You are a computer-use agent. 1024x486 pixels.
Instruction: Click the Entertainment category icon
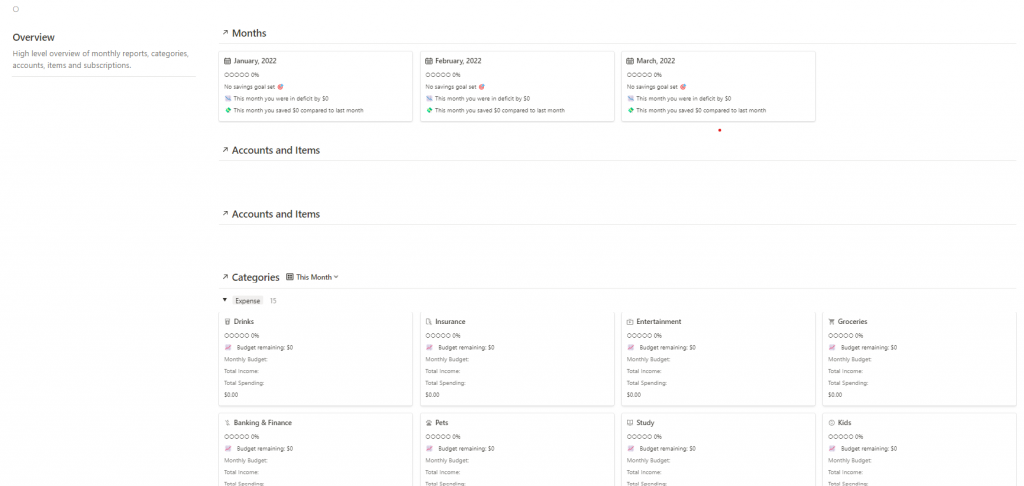(630, 322)
